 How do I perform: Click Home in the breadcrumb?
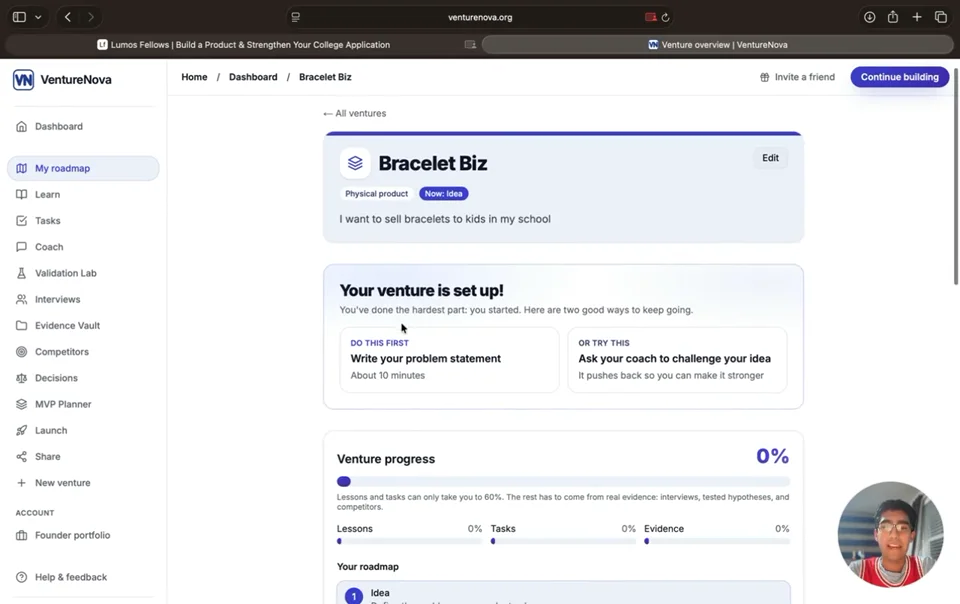[x=194, y=77]
